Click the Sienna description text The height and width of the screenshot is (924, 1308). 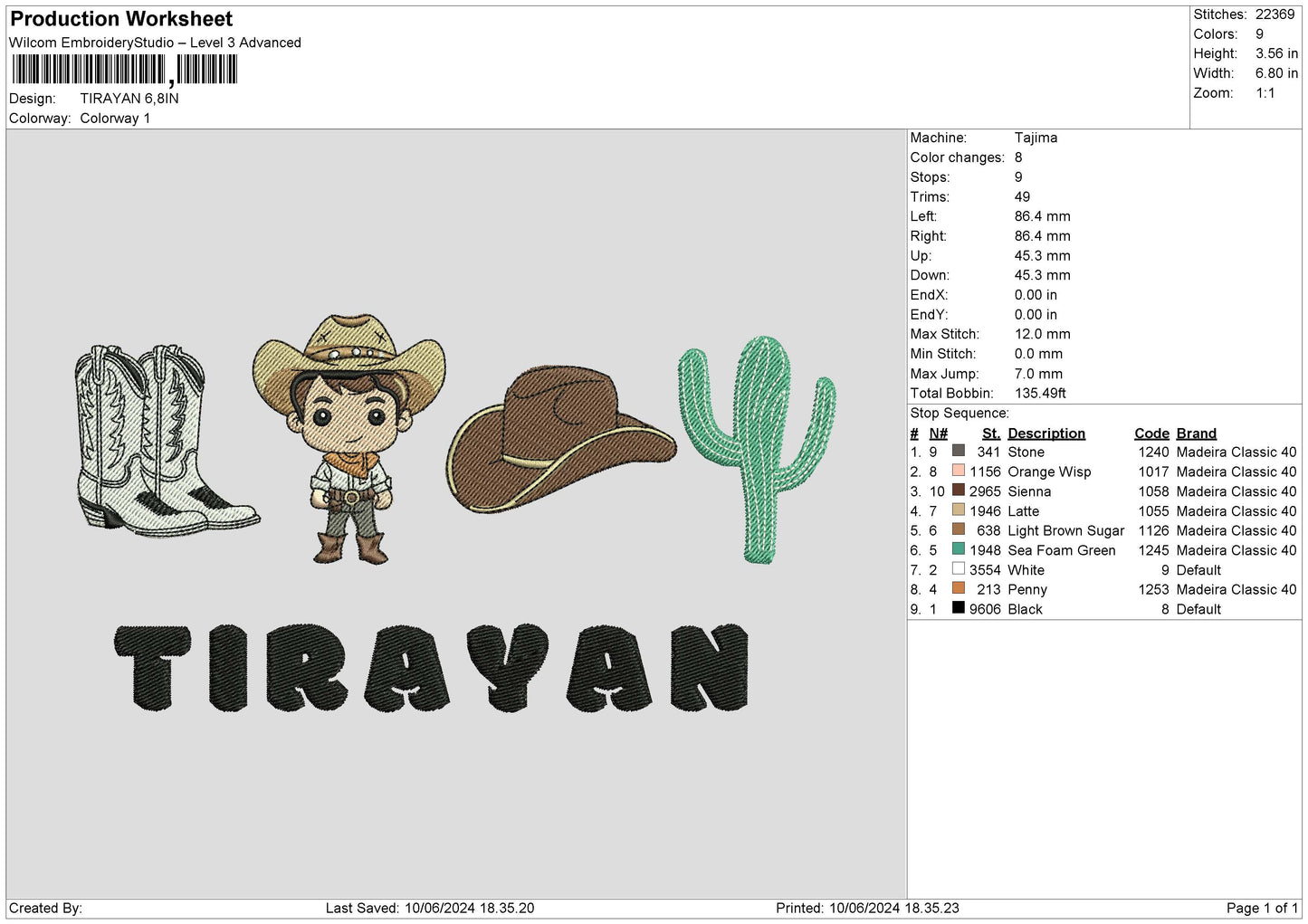[1029, 491]
